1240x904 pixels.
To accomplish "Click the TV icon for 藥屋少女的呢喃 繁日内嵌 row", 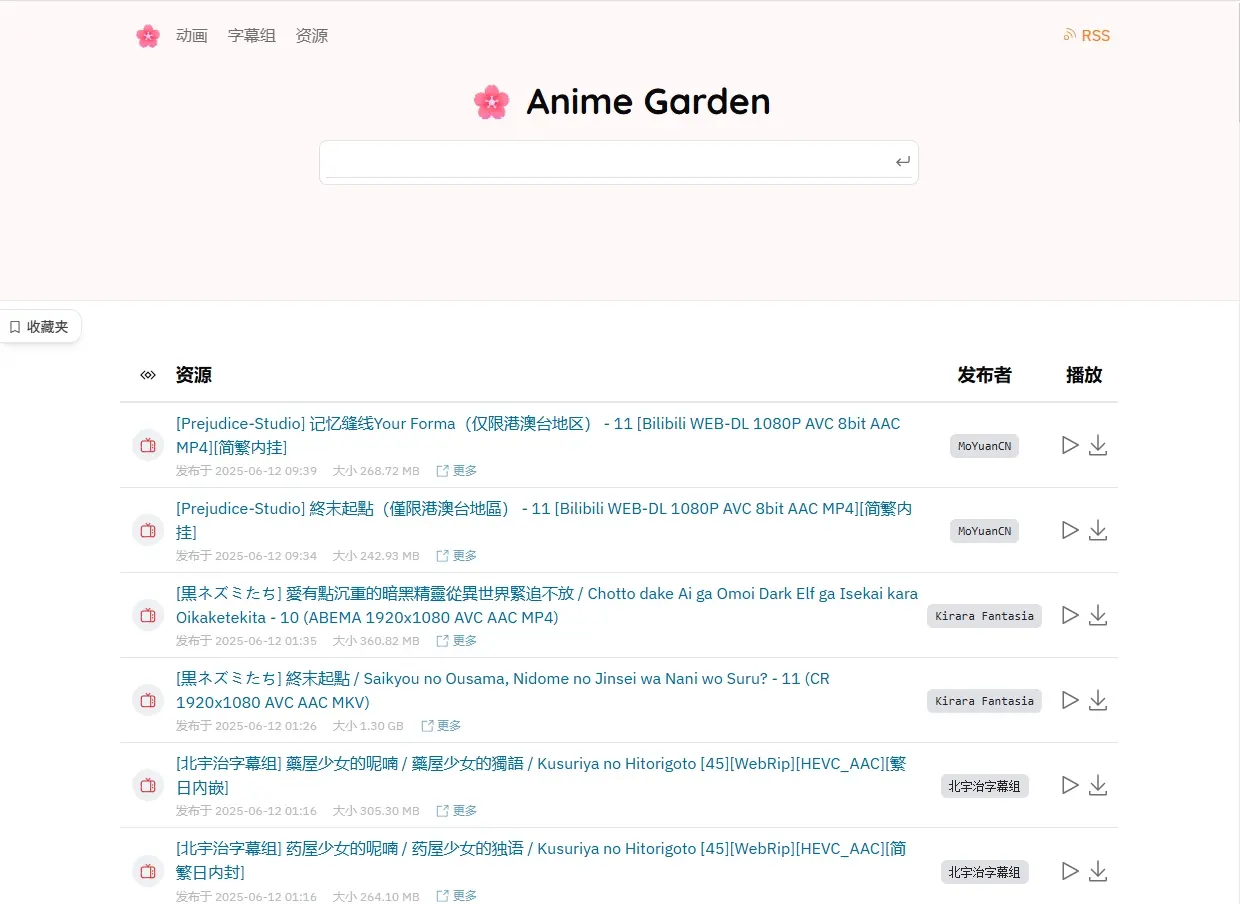I will click(148, 785).
